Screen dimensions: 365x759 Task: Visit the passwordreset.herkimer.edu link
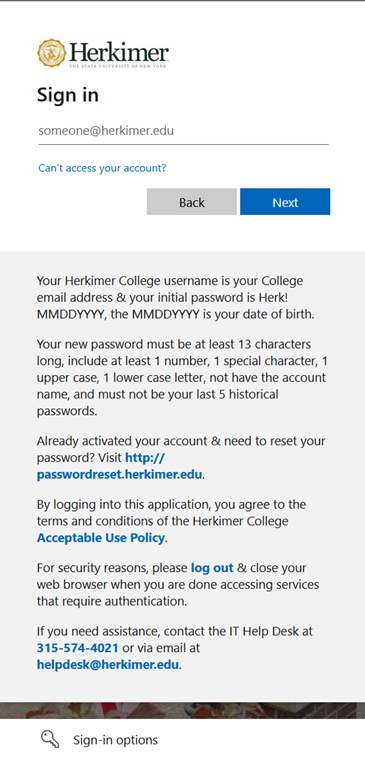pyautogui.click(x=120, y=466)
